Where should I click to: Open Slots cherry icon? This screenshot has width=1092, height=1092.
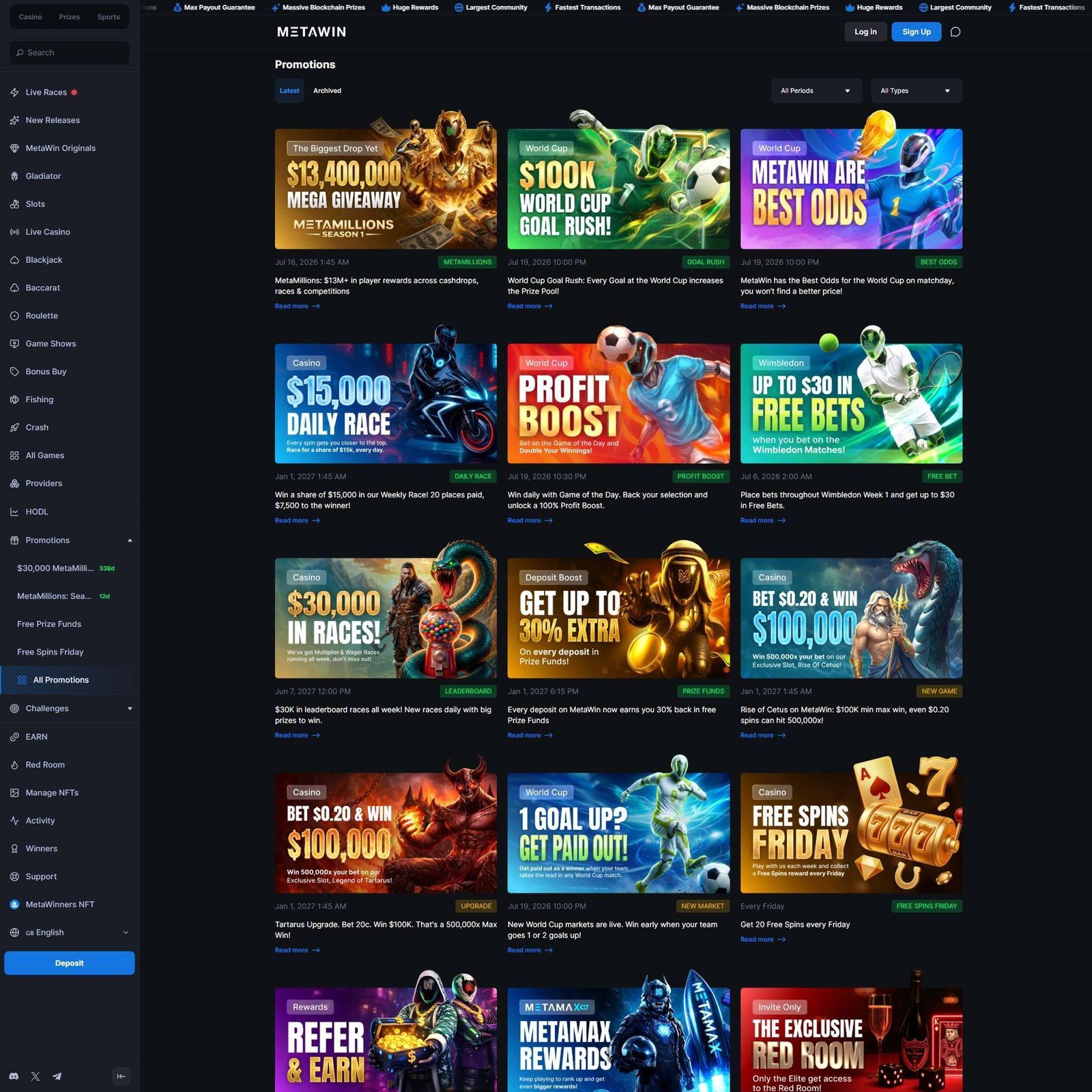tap(14, 204)
